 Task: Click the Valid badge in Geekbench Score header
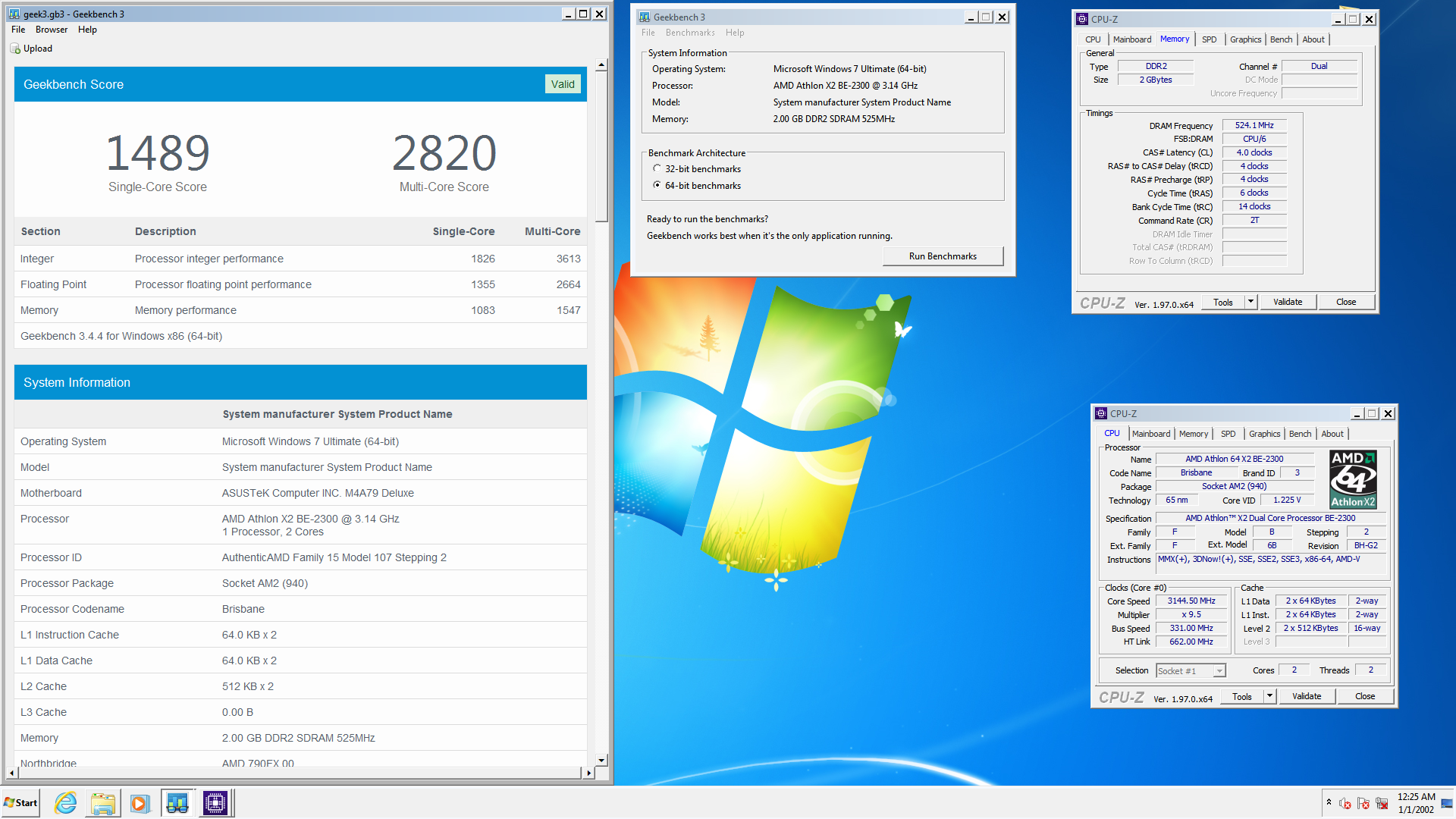pos(563,84)
